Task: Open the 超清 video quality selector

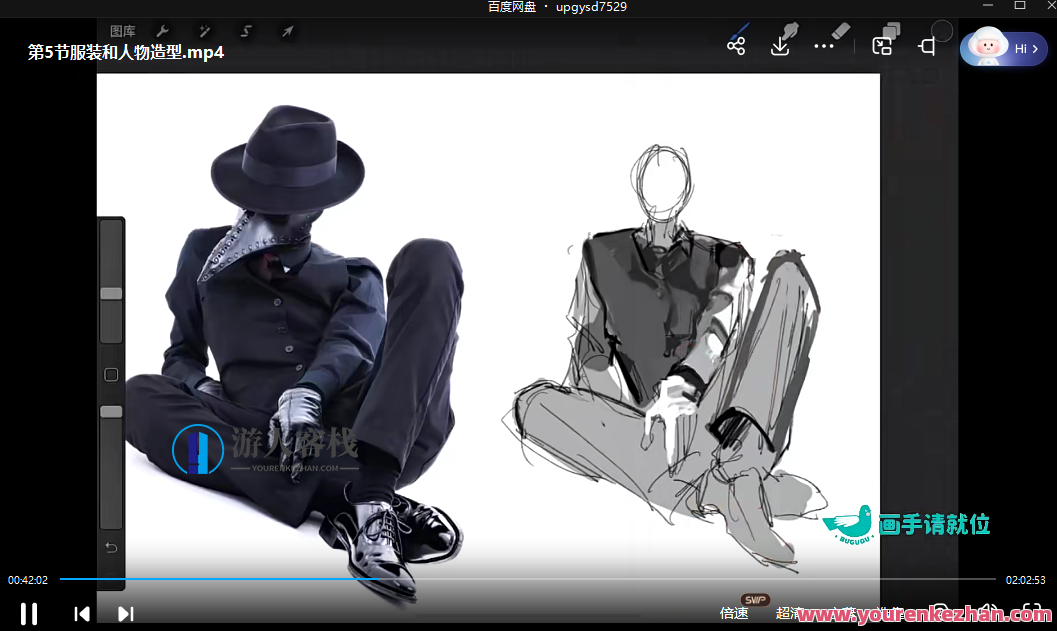Action: 788,613
